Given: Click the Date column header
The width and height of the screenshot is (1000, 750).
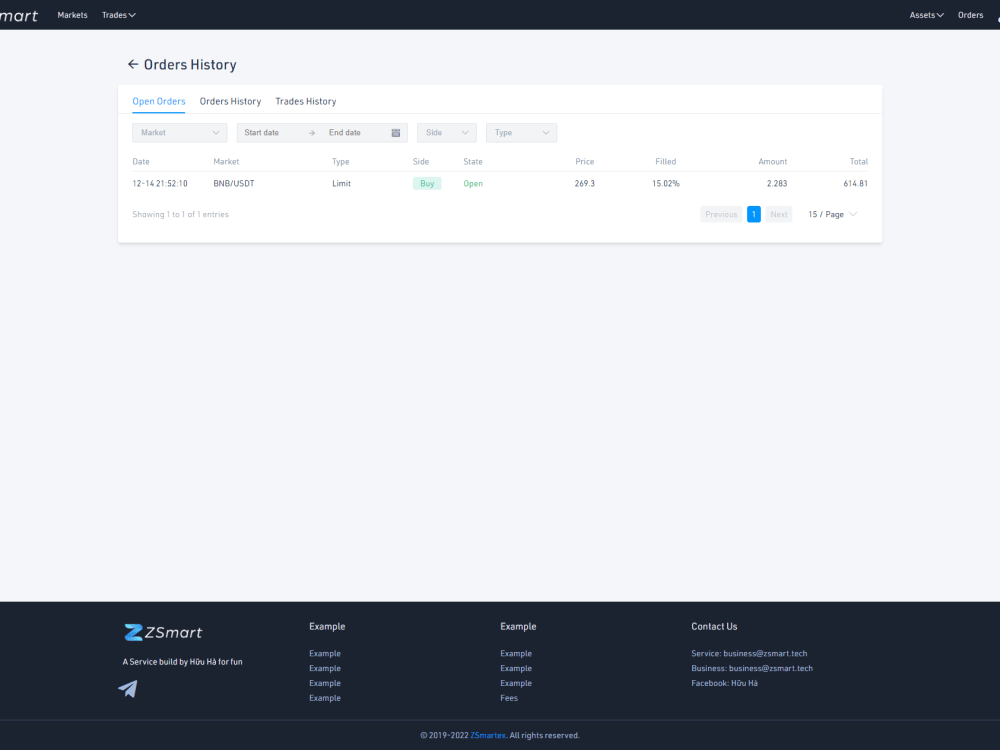Looking at the screenshot, I should [141, 162].
